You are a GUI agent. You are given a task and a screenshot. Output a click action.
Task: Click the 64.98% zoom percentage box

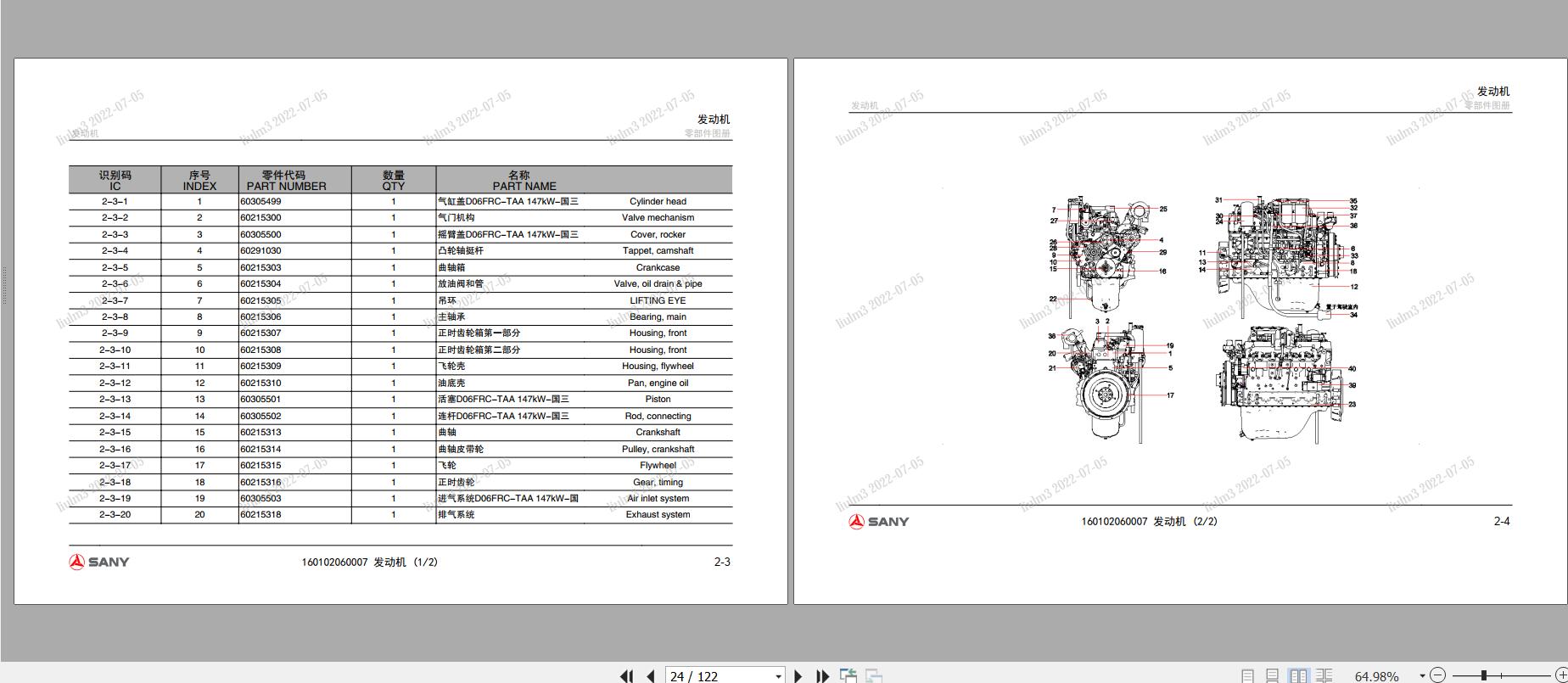tap(1376, 676)
